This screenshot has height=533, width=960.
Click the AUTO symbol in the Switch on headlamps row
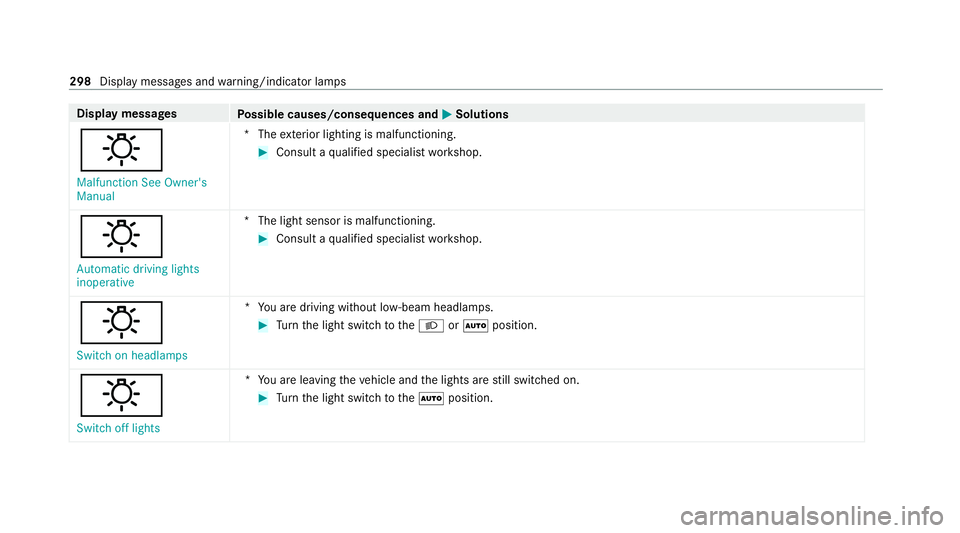pyautogui.click(x=476, y=326)
